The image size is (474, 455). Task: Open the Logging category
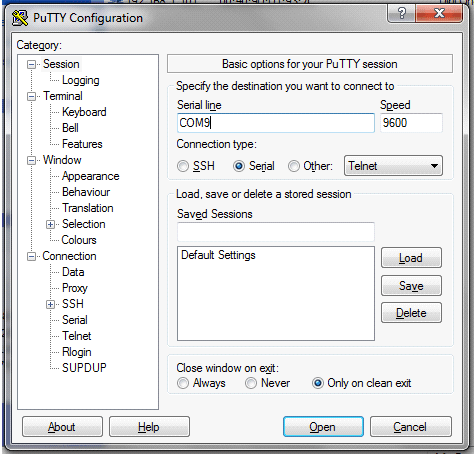(81, 80)
